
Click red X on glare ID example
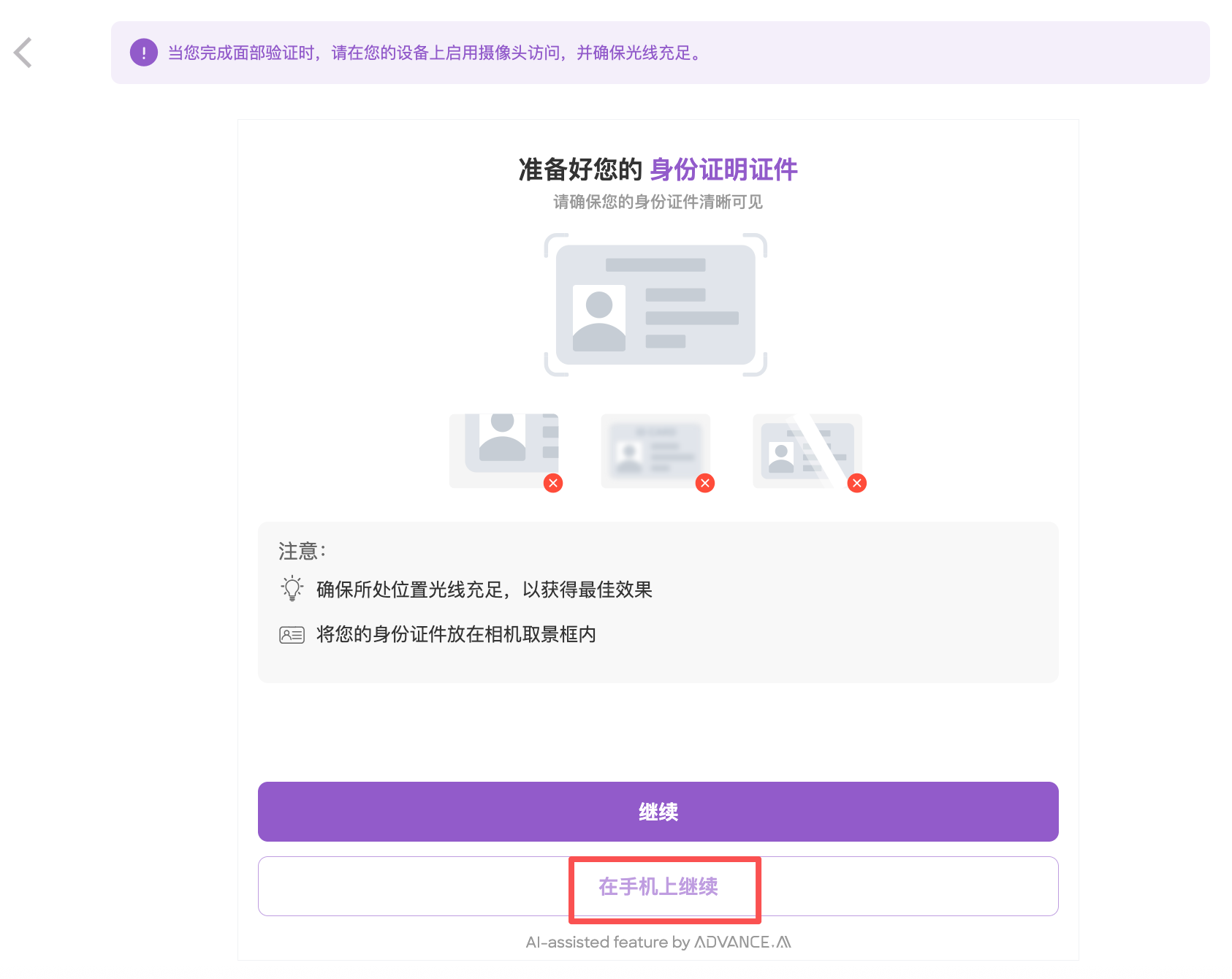pos(857,483)
